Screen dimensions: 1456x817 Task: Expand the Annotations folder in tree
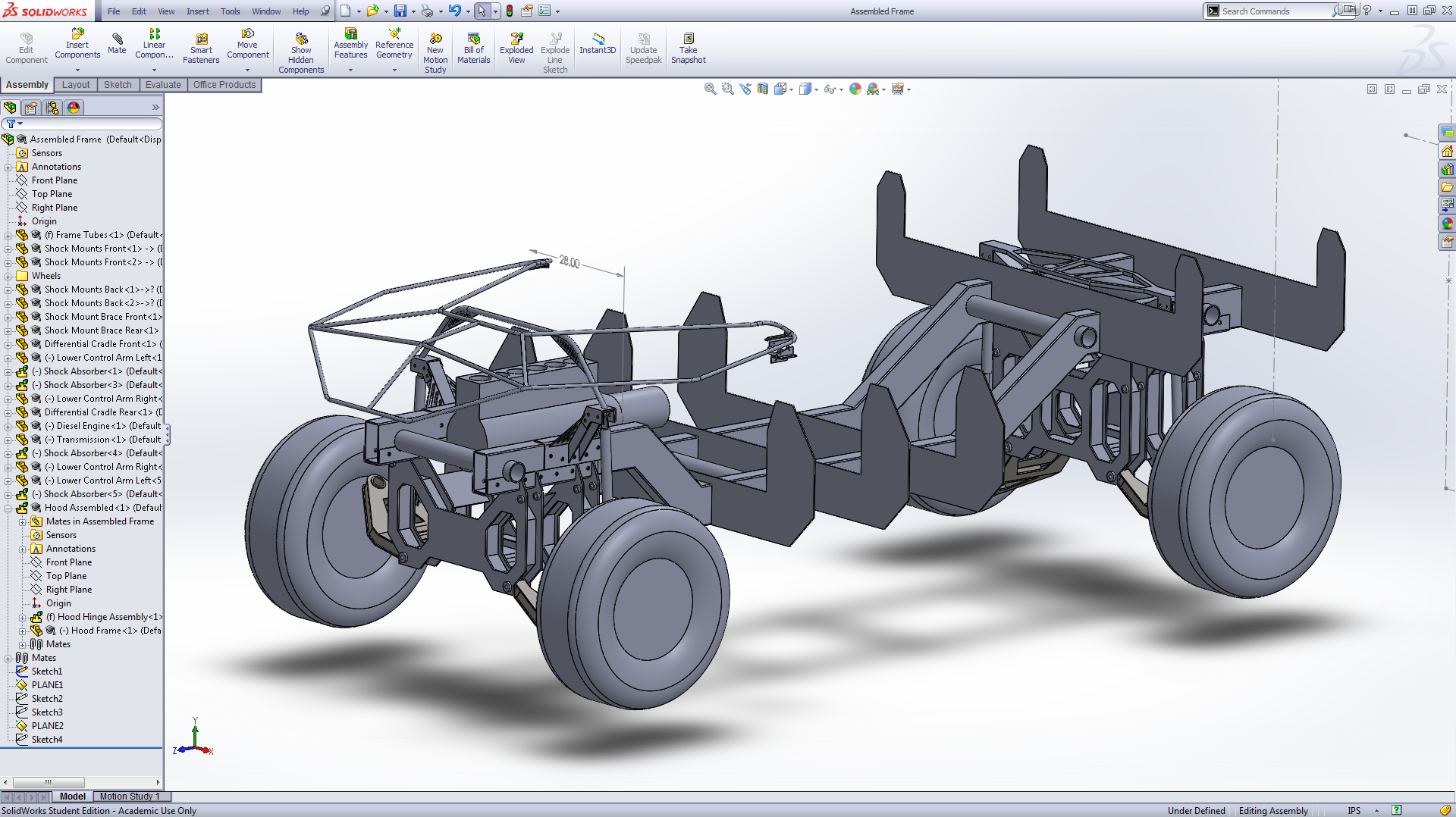(x=8, y=167)
